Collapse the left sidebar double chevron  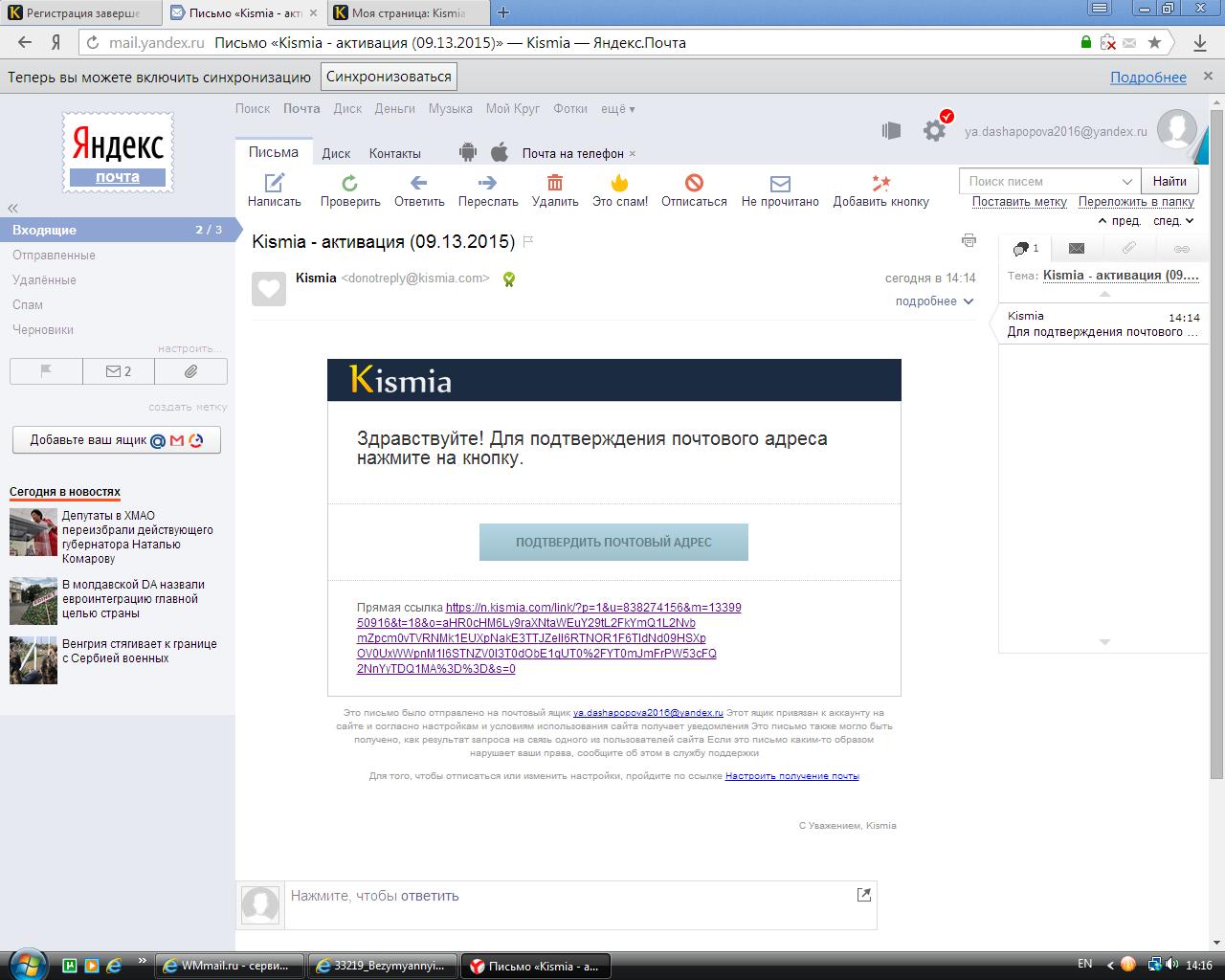tap(13, 208)
